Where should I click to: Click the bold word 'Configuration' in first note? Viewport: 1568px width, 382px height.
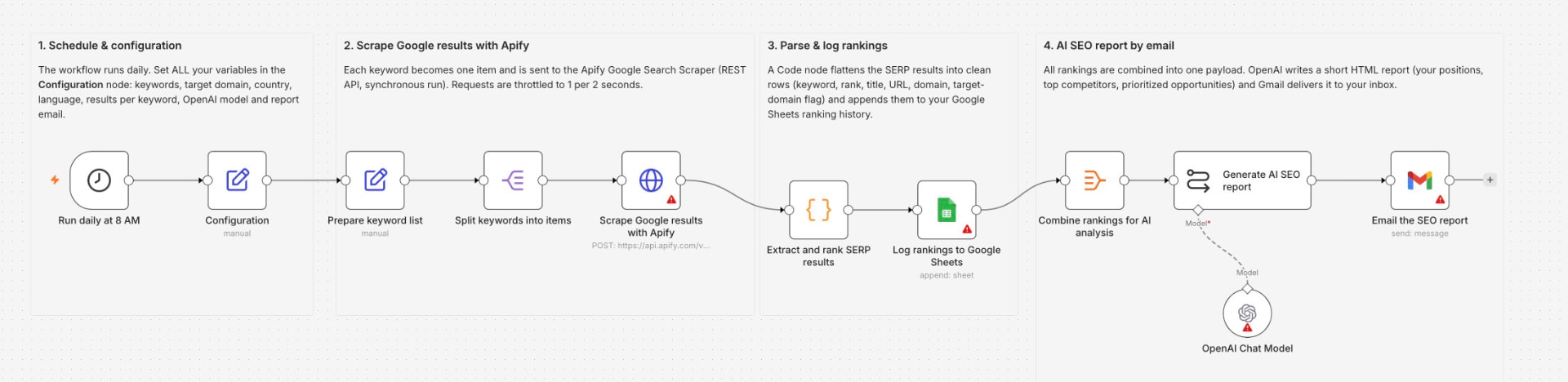[x=70, y=85]
